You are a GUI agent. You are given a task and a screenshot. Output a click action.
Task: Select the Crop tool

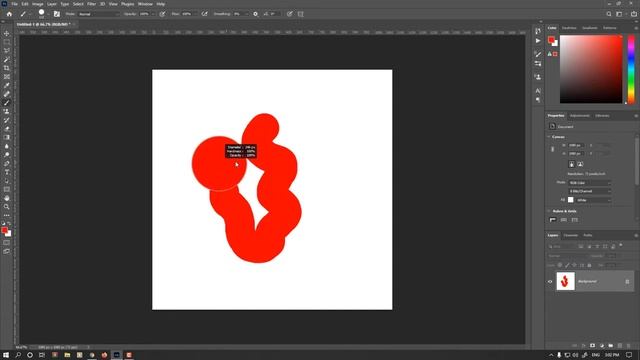click(7, 68)
